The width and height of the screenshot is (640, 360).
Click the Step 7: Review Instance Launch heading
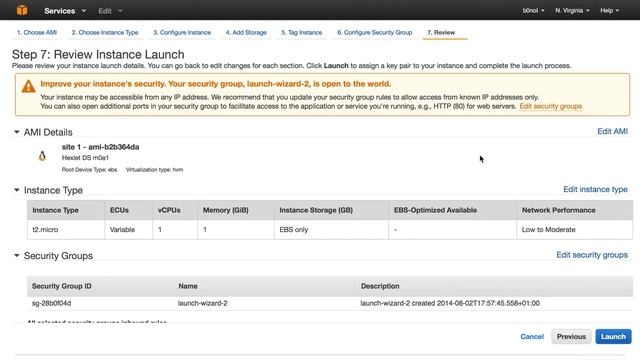tap(98, 54)
